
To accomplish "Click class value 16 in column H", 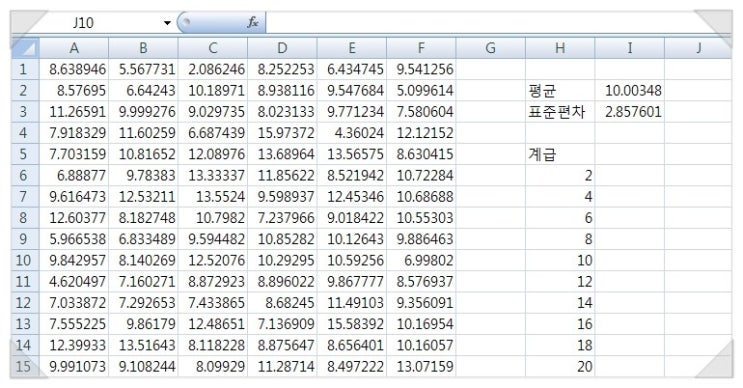I will [560, 324].
